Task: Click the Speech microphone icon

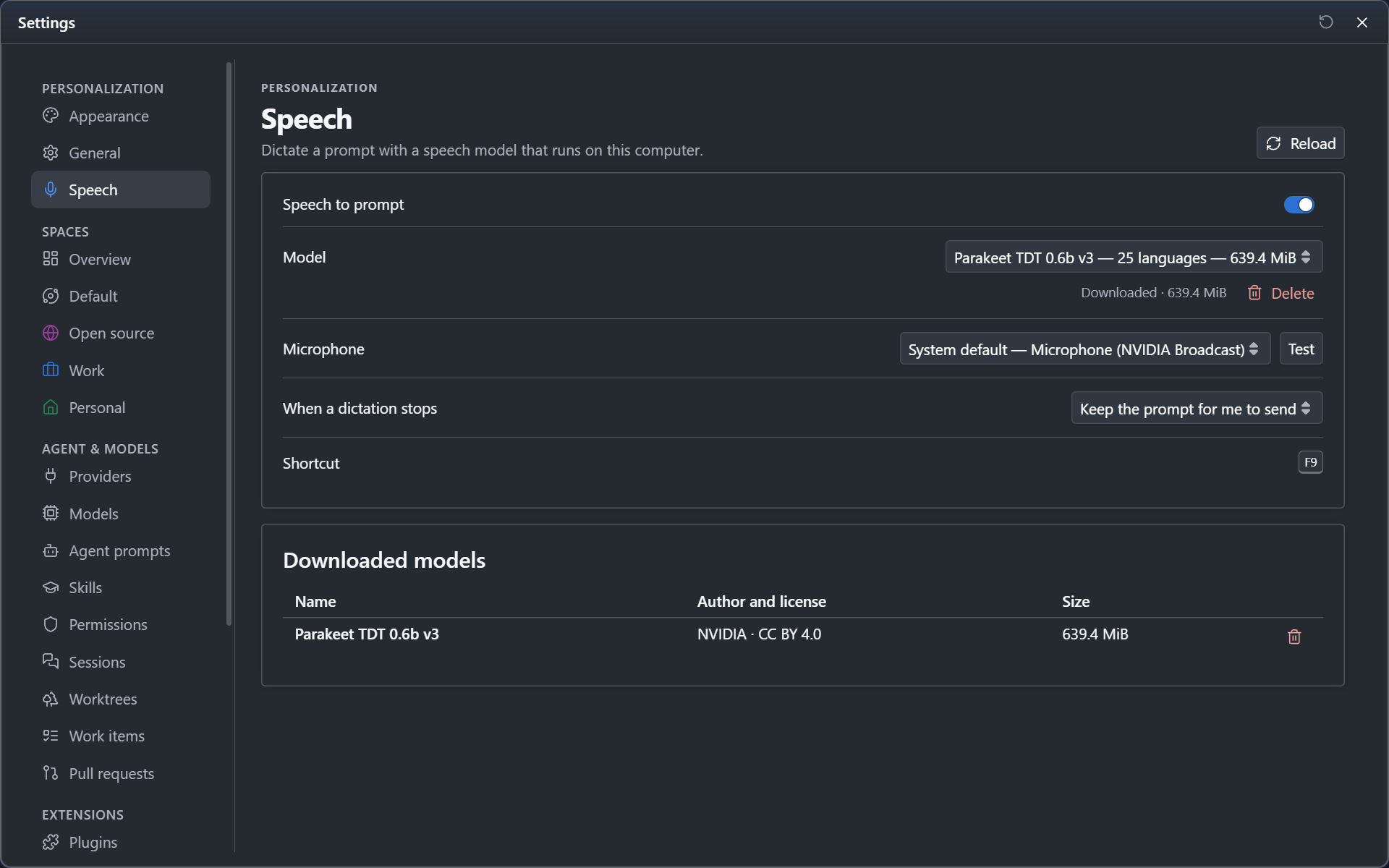Action: (x=51, y=190)
